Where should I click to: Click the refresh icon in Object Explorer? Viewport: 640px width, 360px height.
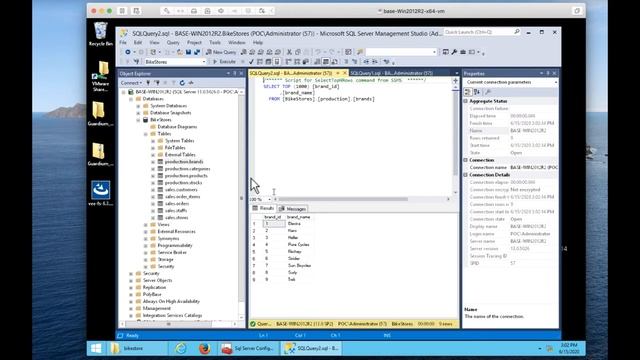[x=182, y=83]
